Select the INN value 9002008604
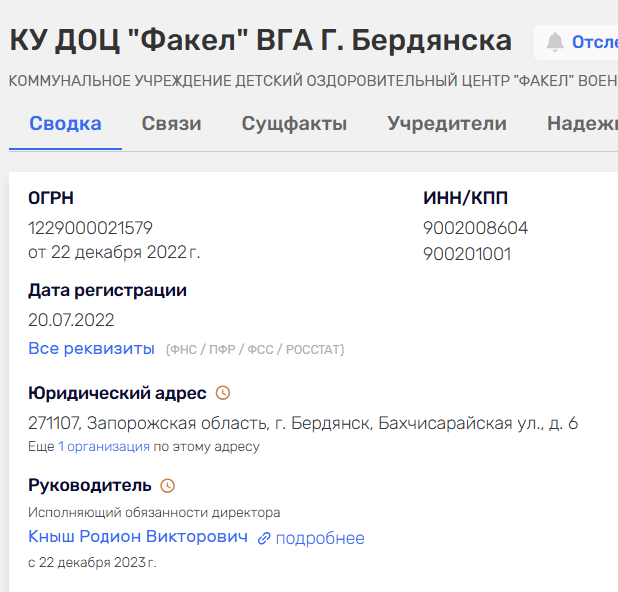The width and height of the screenshot is (618, 592). coord(475,228)
